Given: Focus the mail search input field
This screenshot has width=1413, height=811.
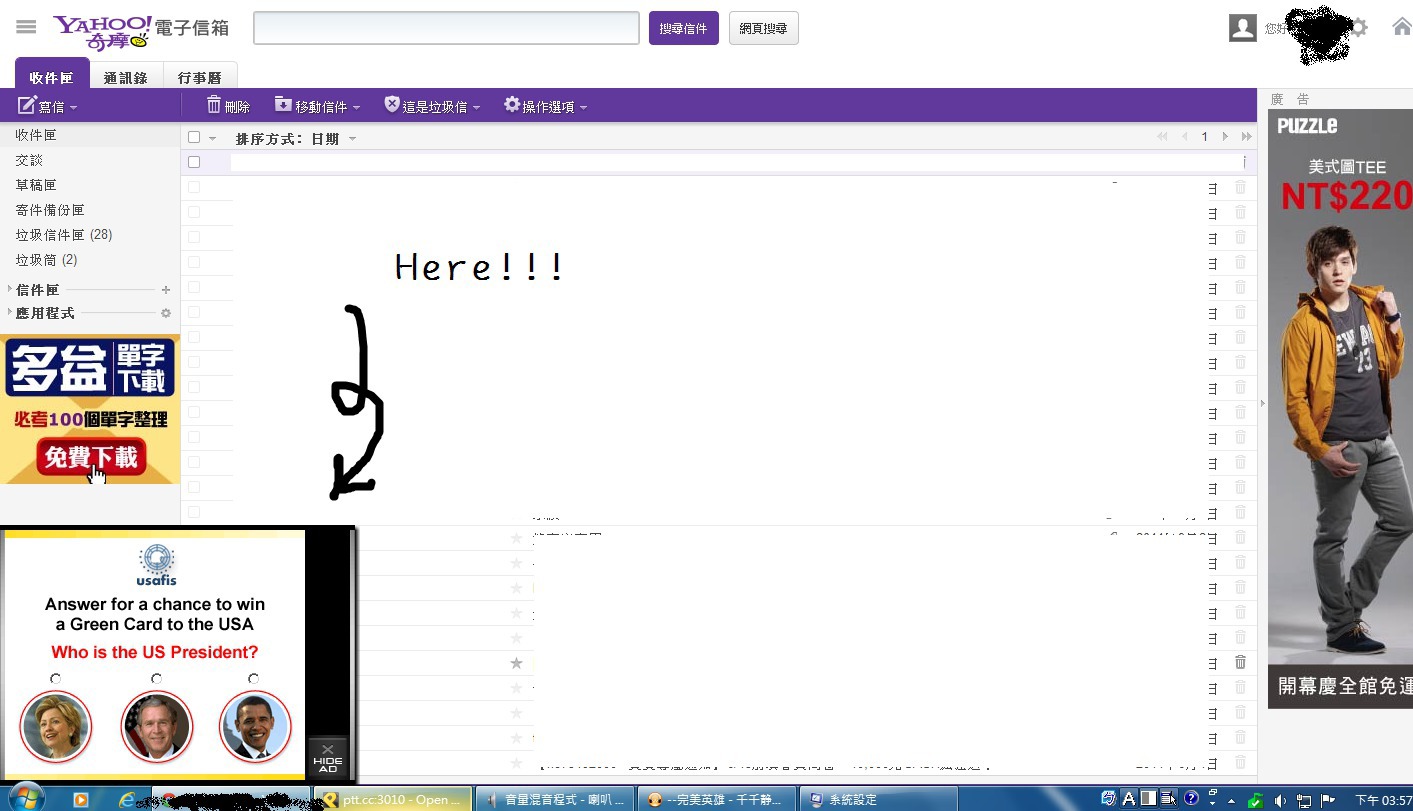Looking at the screenshot, I should click(x=446, y=28).
